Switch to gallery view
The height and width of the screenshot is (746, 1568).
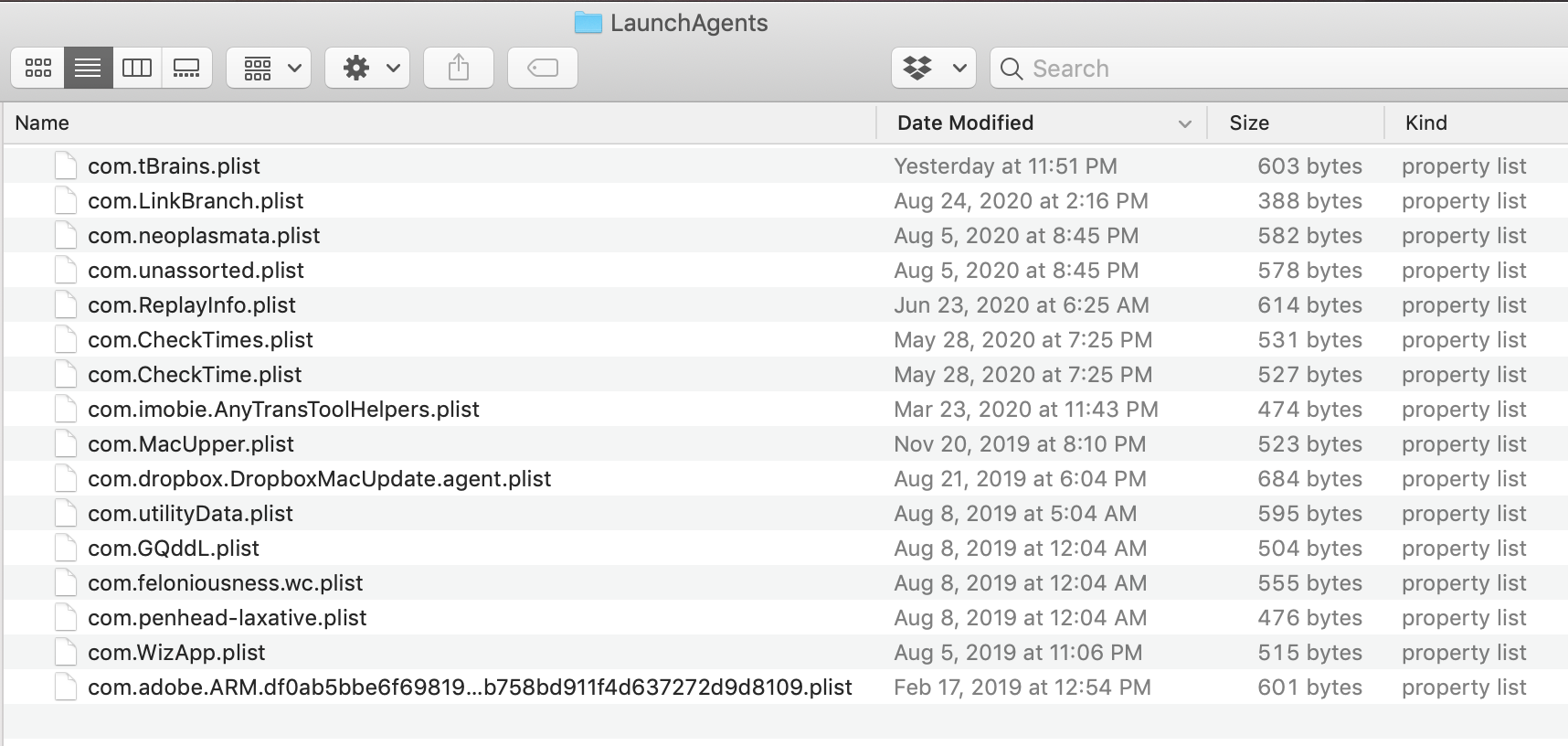(x=186, y=68)
